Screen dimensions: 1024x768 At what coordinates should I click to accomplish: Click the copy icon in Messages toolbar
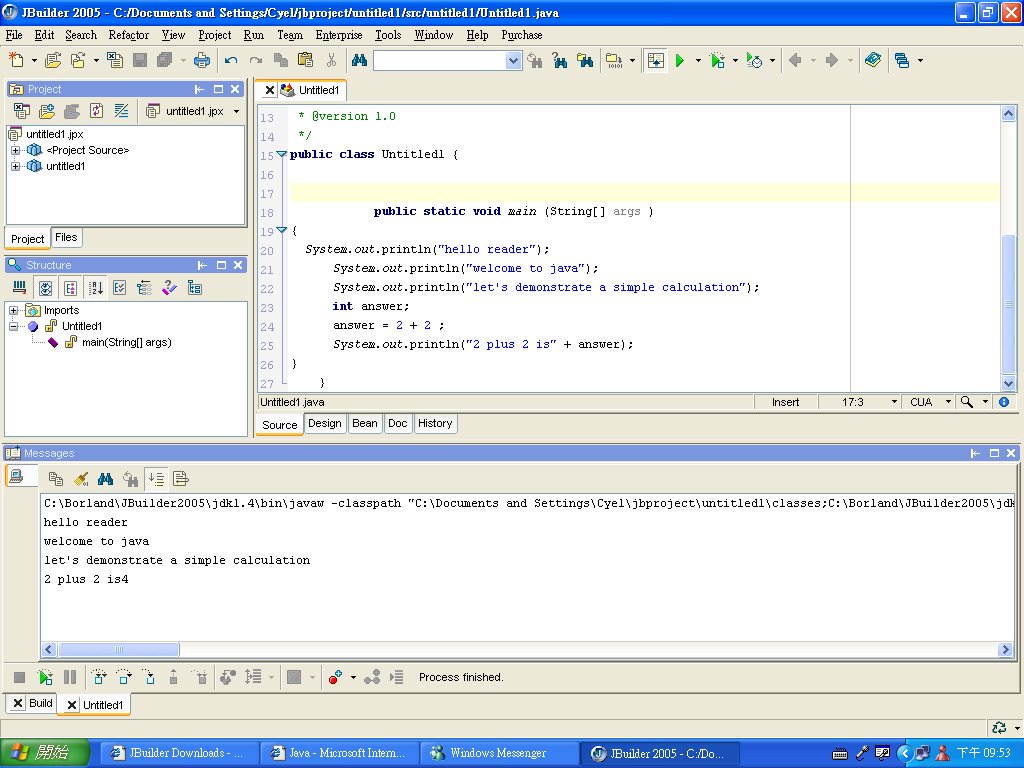pyautogui.click(x=56, y=479)
